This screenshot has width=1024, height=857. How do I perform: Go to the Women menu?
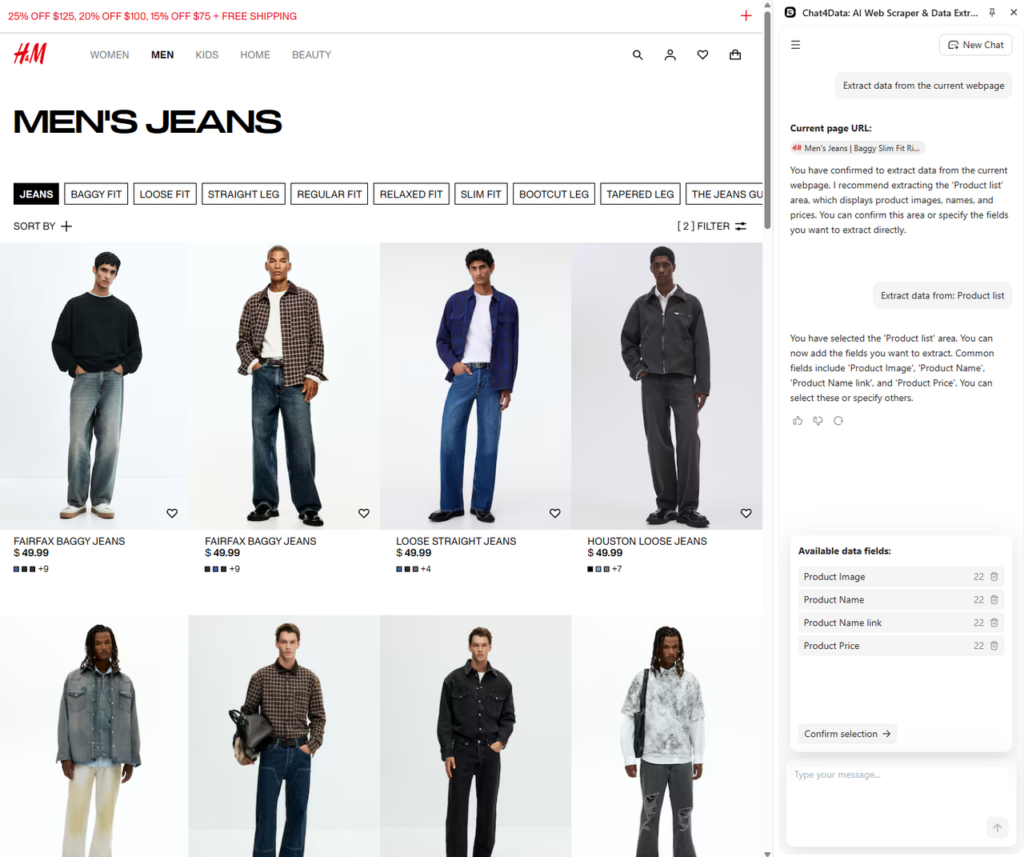(109, 55)
